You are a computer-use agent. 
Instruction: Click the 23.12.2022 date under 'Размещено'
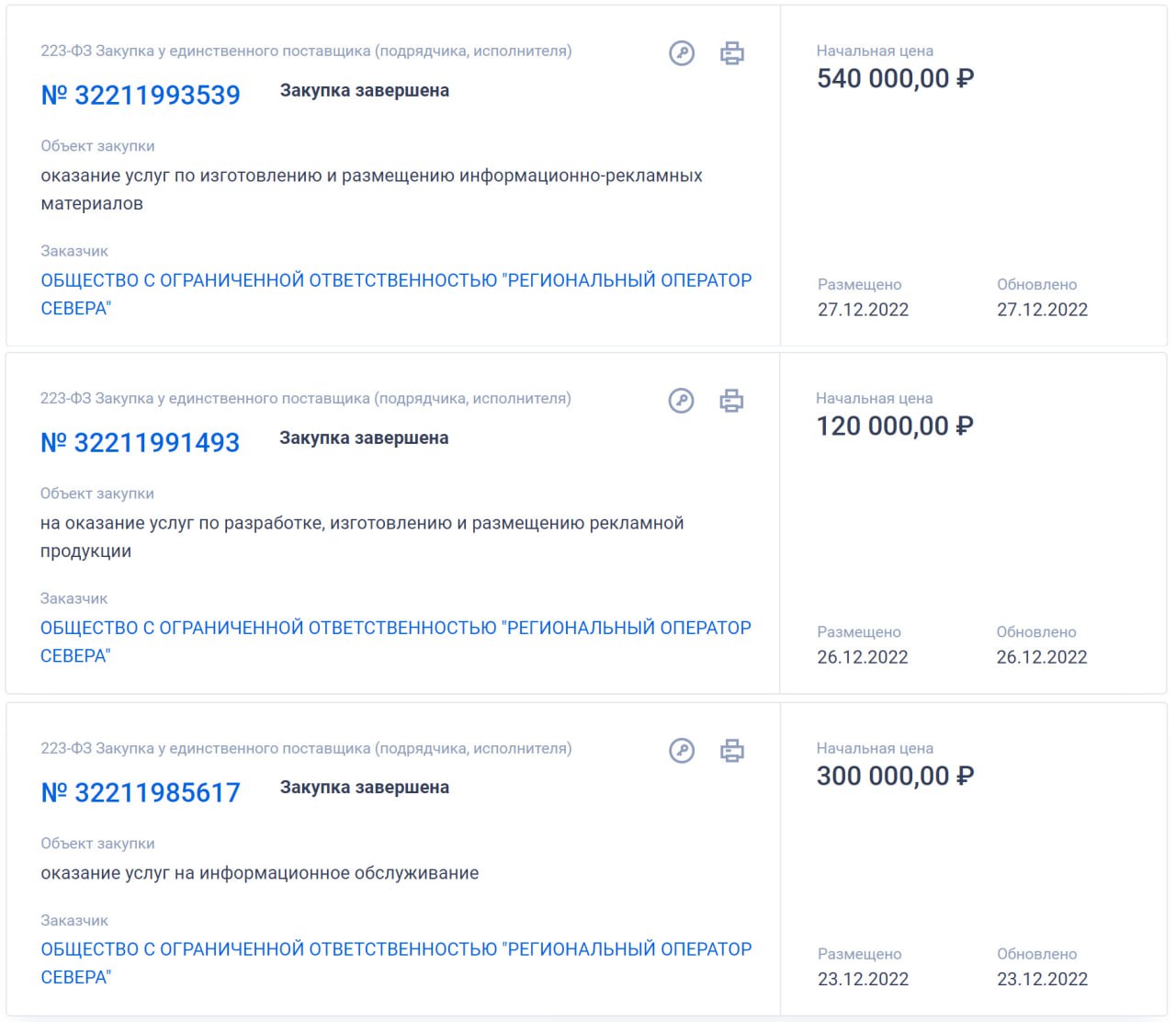click(x=863, y=980)
